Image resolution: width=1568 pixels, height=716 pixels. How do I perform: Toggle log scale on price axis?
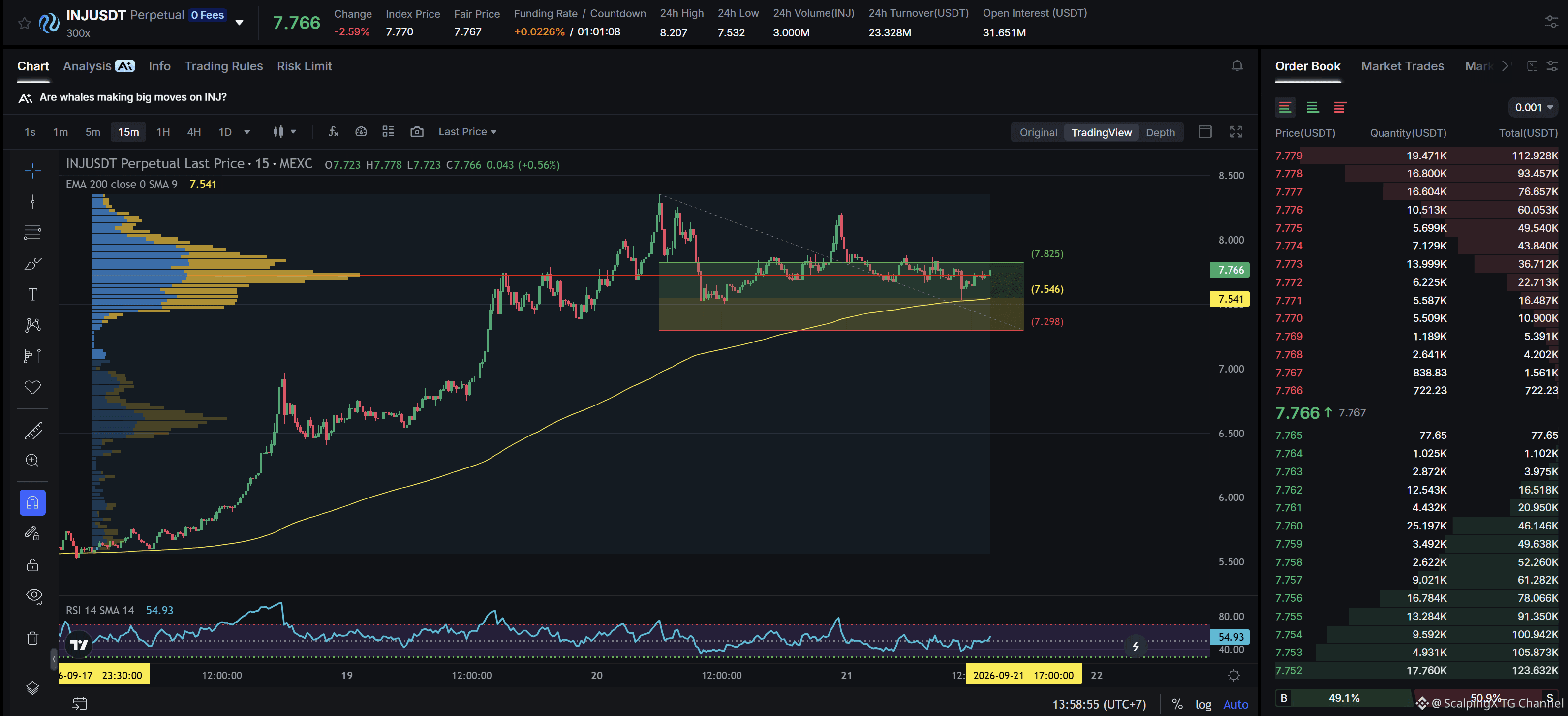[x=1203, y=704]
